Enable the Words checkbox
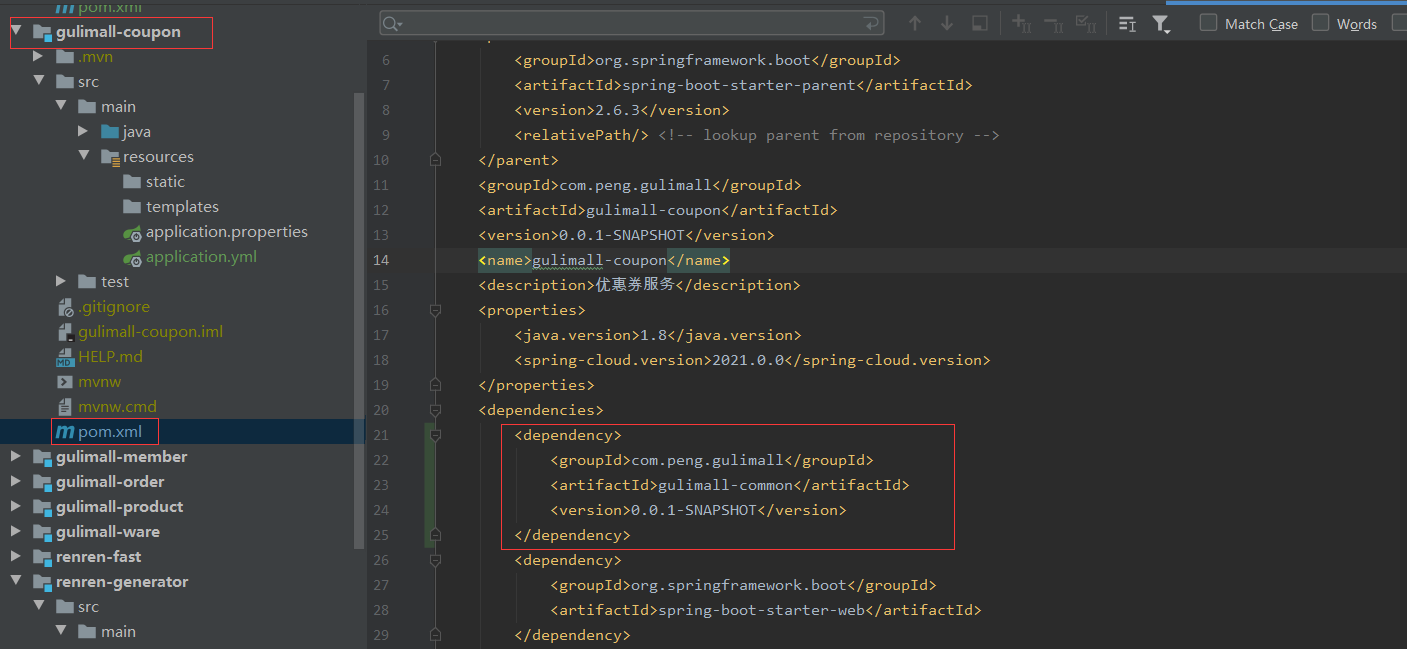This screenshot has width=1407, height=649. pyautogui.click(x=1321, y=23)
